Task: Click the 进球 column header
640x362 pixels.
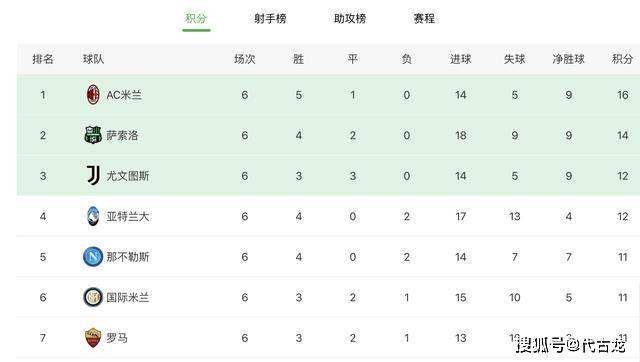Action: (461, 59)
